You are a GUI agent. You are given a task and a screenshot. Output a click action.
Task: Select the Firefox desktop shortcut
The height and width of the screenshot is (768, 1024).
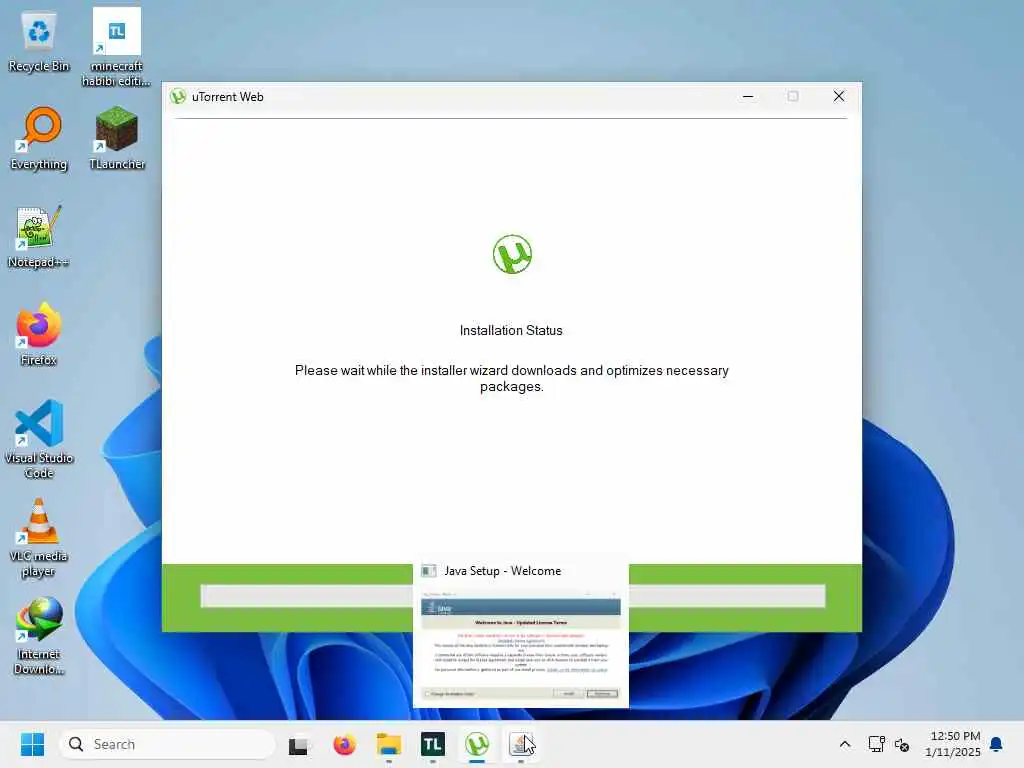click(x=39, y=334)
